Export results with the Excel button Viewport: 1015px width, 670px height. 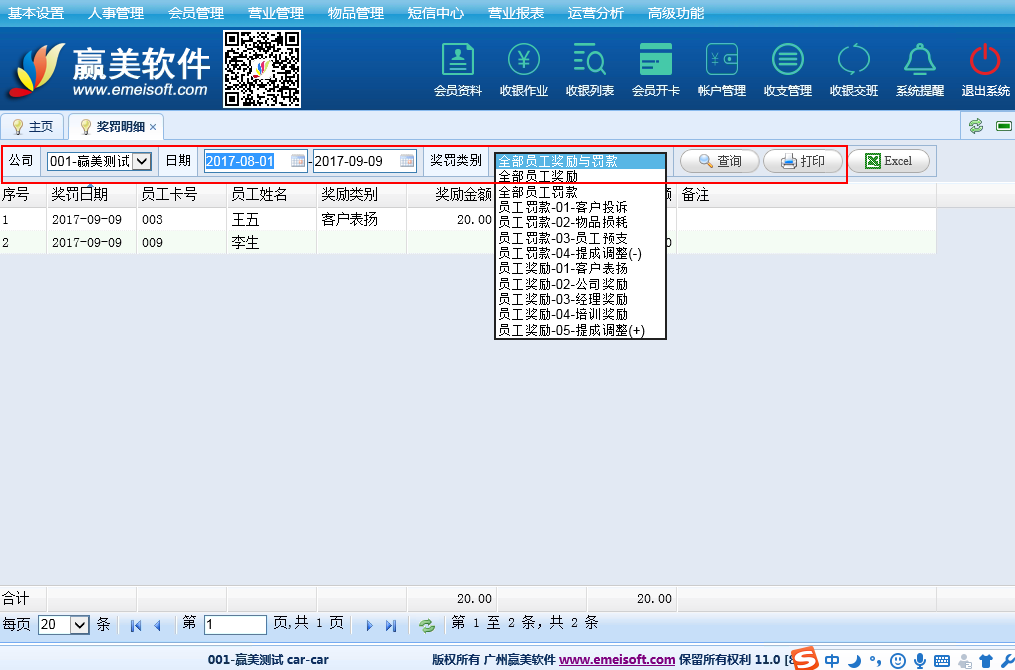pos(888,161)
